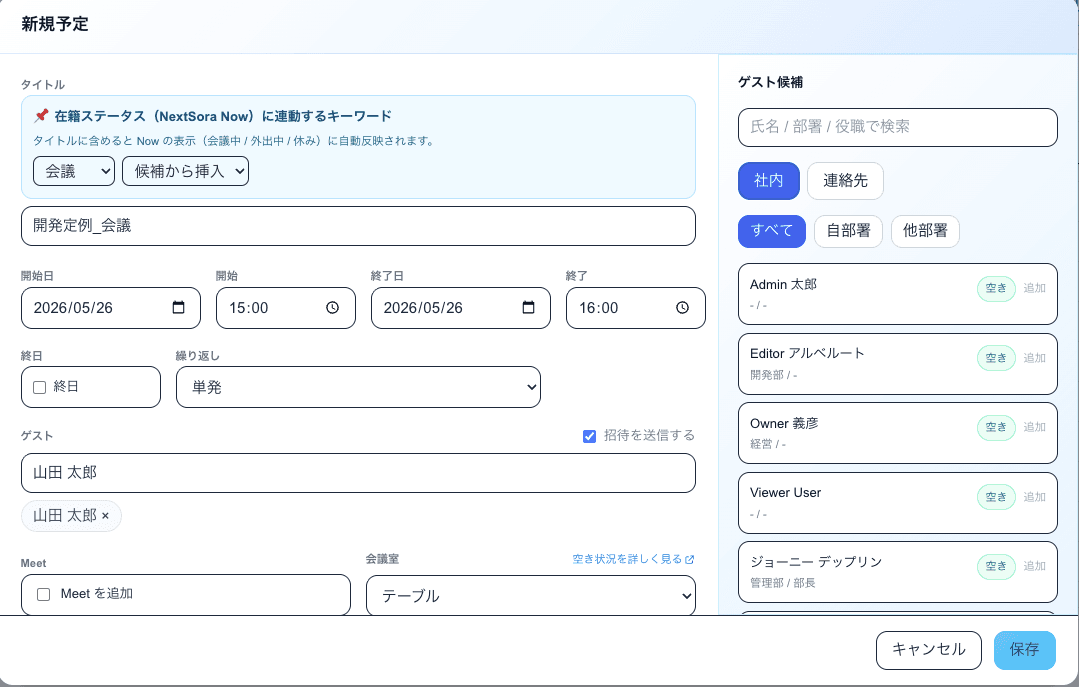This screenshot has height=687, width=1079.
Task: Open the start time clock picker icon
Action: pyautogui.click(x=332, y=308)
